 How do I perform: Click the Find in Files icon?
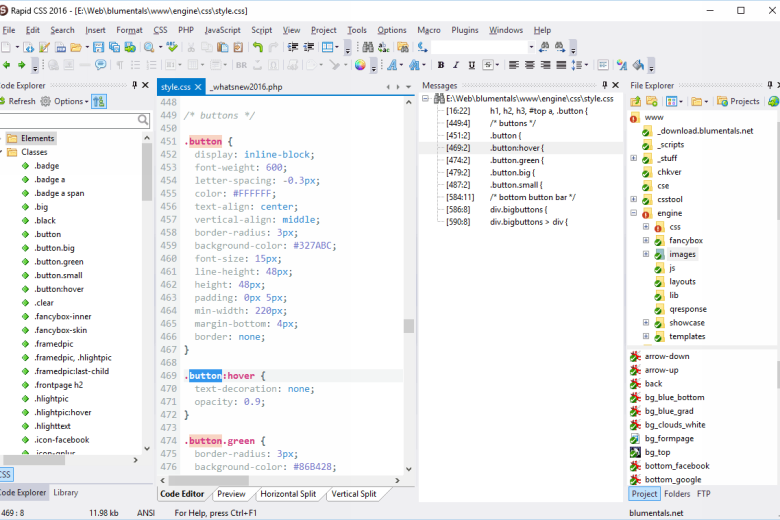[x=403, y=47]
